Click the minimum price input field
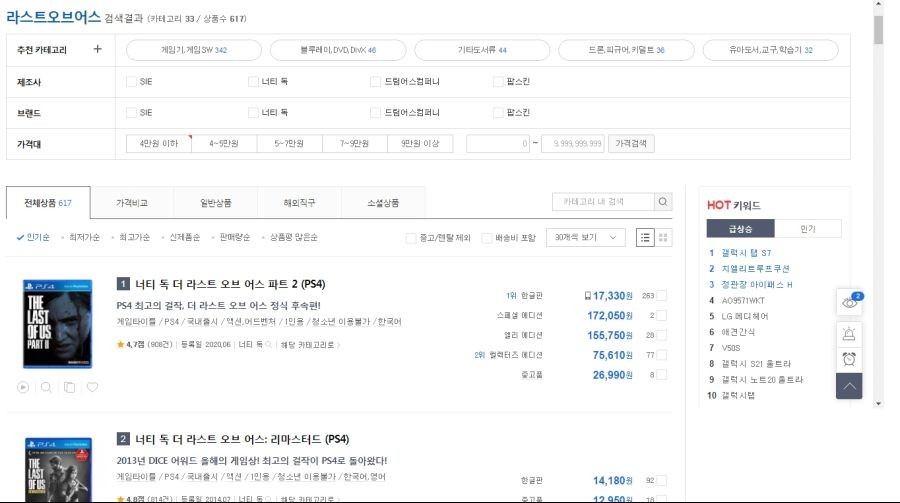The image size is (900, 503). 498,144
